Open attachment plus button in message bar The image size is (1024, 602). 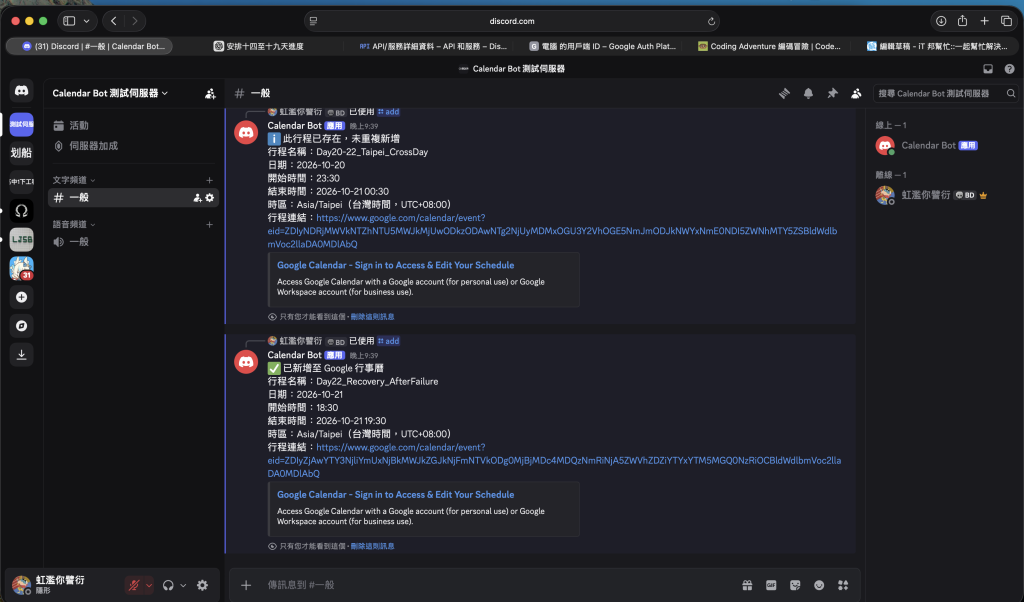coord(246,585)
